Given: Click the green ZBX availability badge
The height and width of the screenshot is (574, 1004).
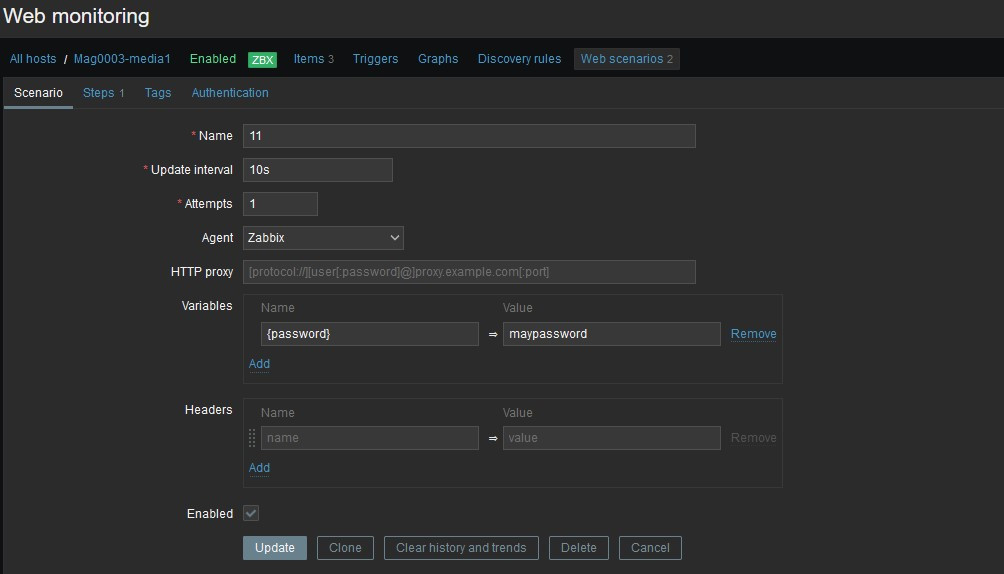Looking at the screenshot, I should click(x=262, y=59).
